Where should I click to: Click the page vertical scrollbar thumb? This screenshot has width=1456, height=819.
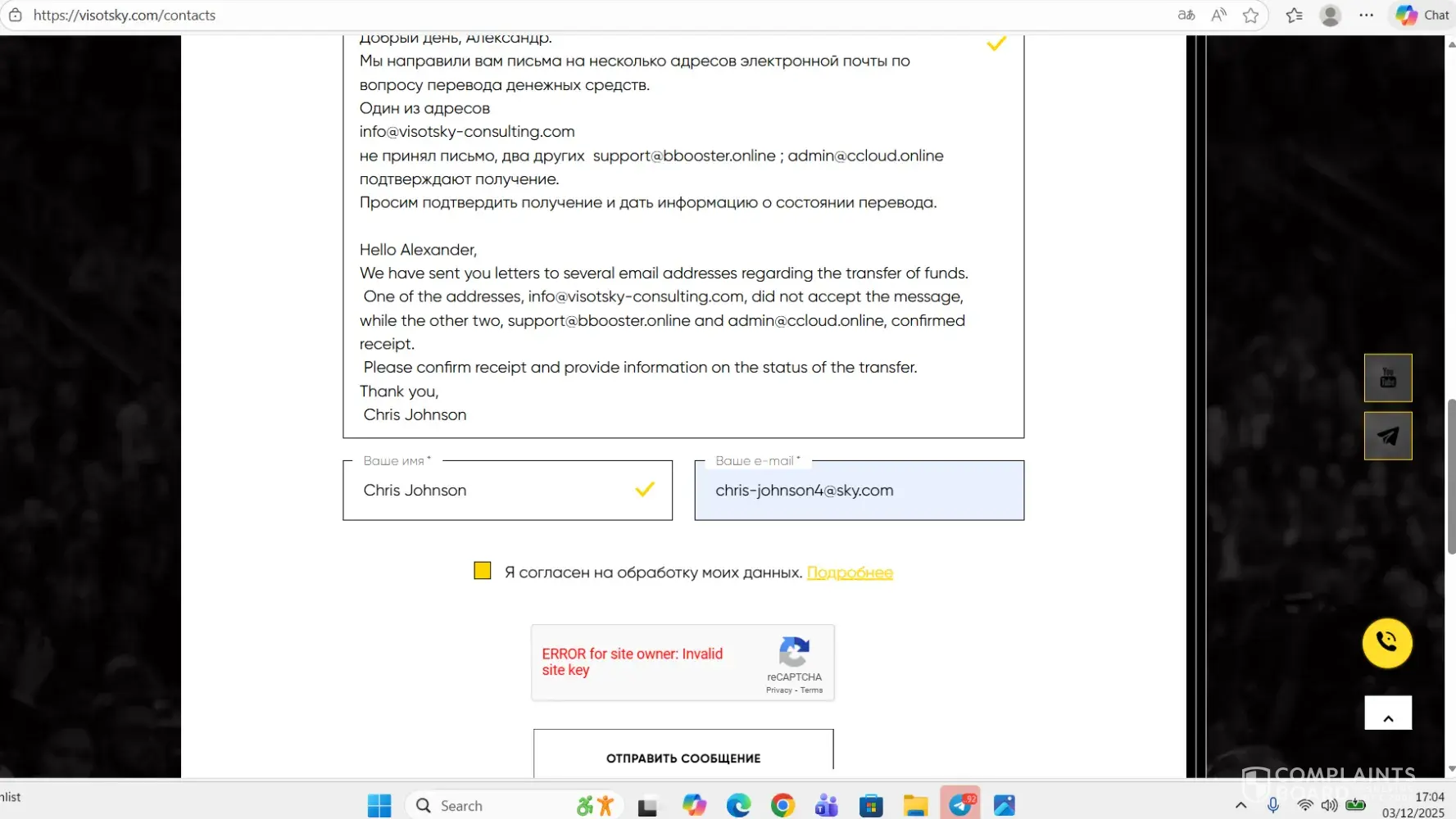(x=1451, y=475)
